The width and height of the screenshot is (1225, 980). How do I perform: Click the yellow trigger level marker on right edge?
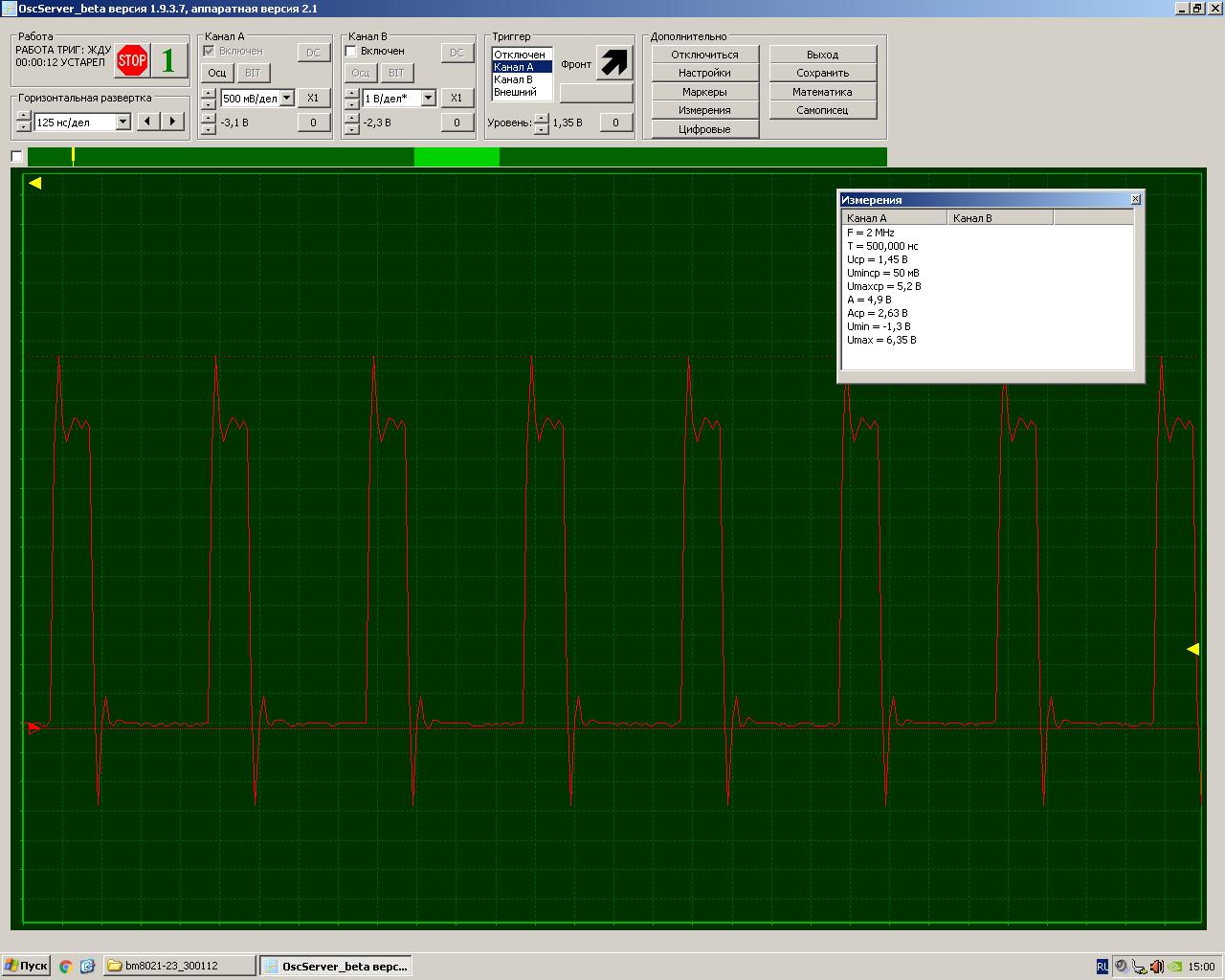click(1192, 649)
